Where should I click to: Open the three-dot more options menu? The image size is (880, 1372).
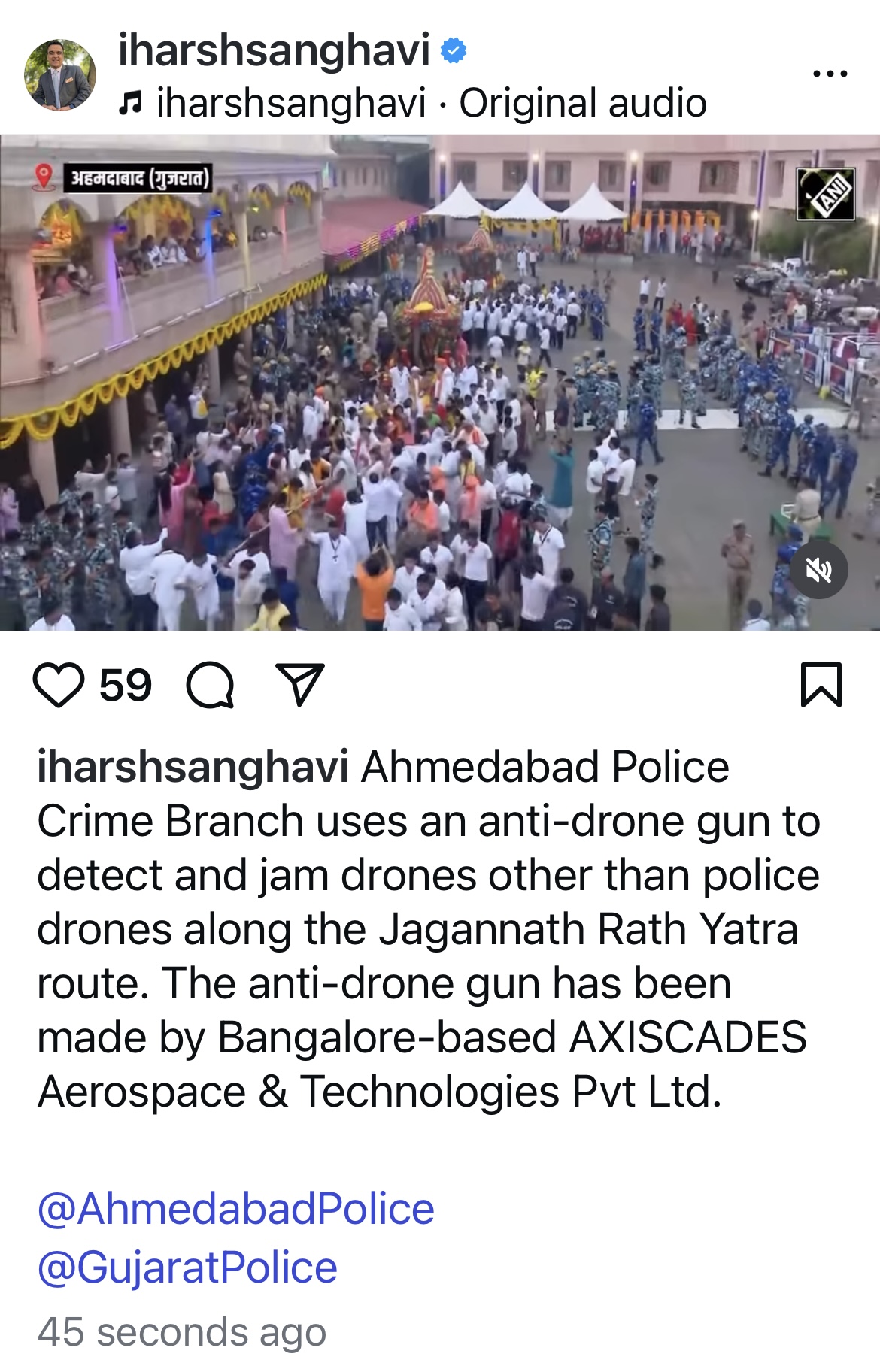pos(830,74)
